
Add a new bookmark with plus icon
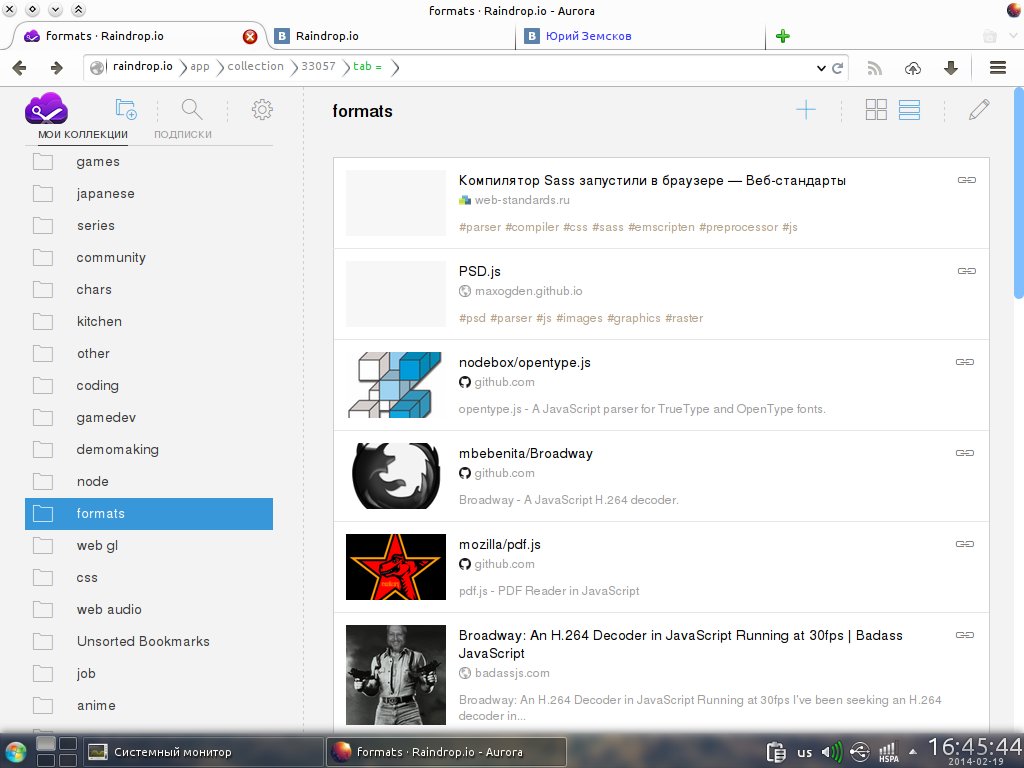coord(806,110)
